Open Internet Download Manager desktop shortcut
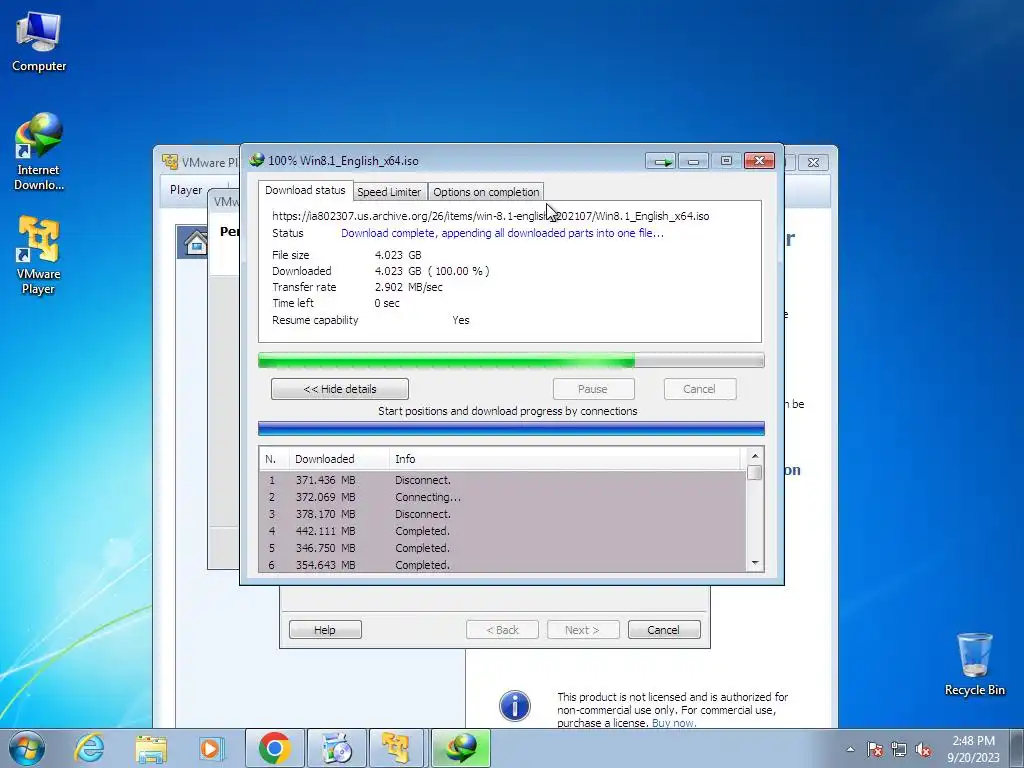Screen dimensions: 1024x768 [x=39, y=152]
